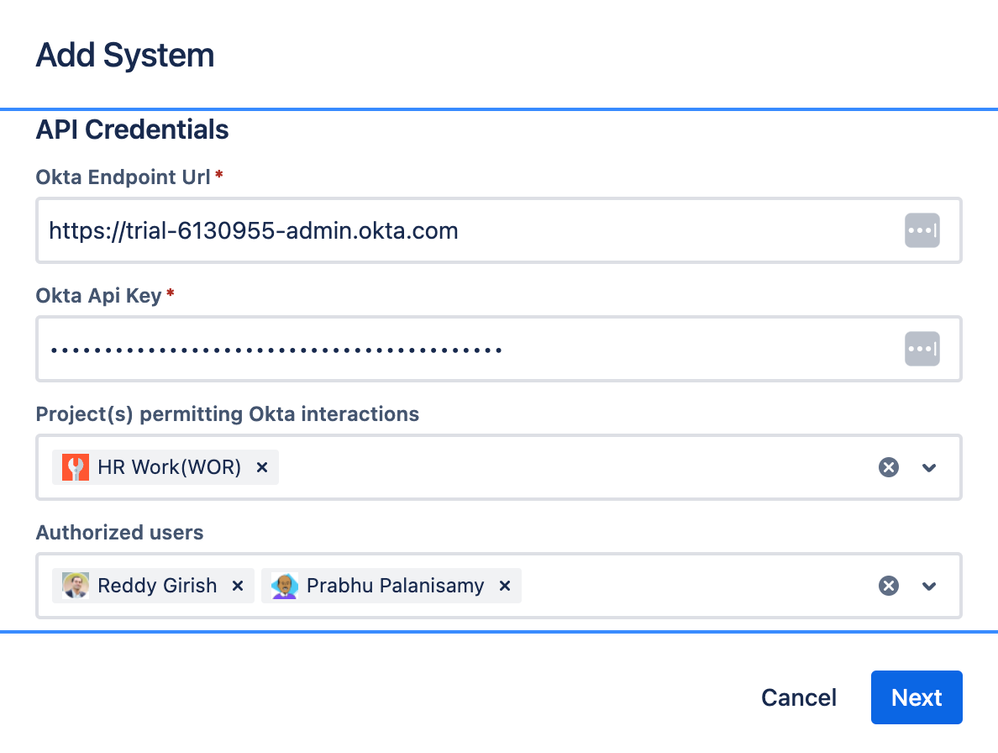Remove the HR Work(WOR) project tag

tap(262, 467)
